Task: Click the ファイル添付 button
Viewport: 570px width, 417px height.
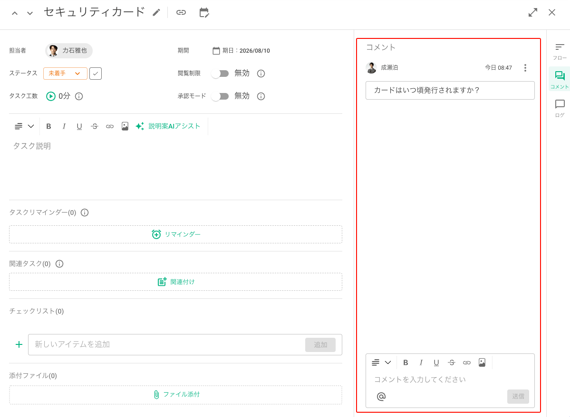Action: tap(176, 394)
